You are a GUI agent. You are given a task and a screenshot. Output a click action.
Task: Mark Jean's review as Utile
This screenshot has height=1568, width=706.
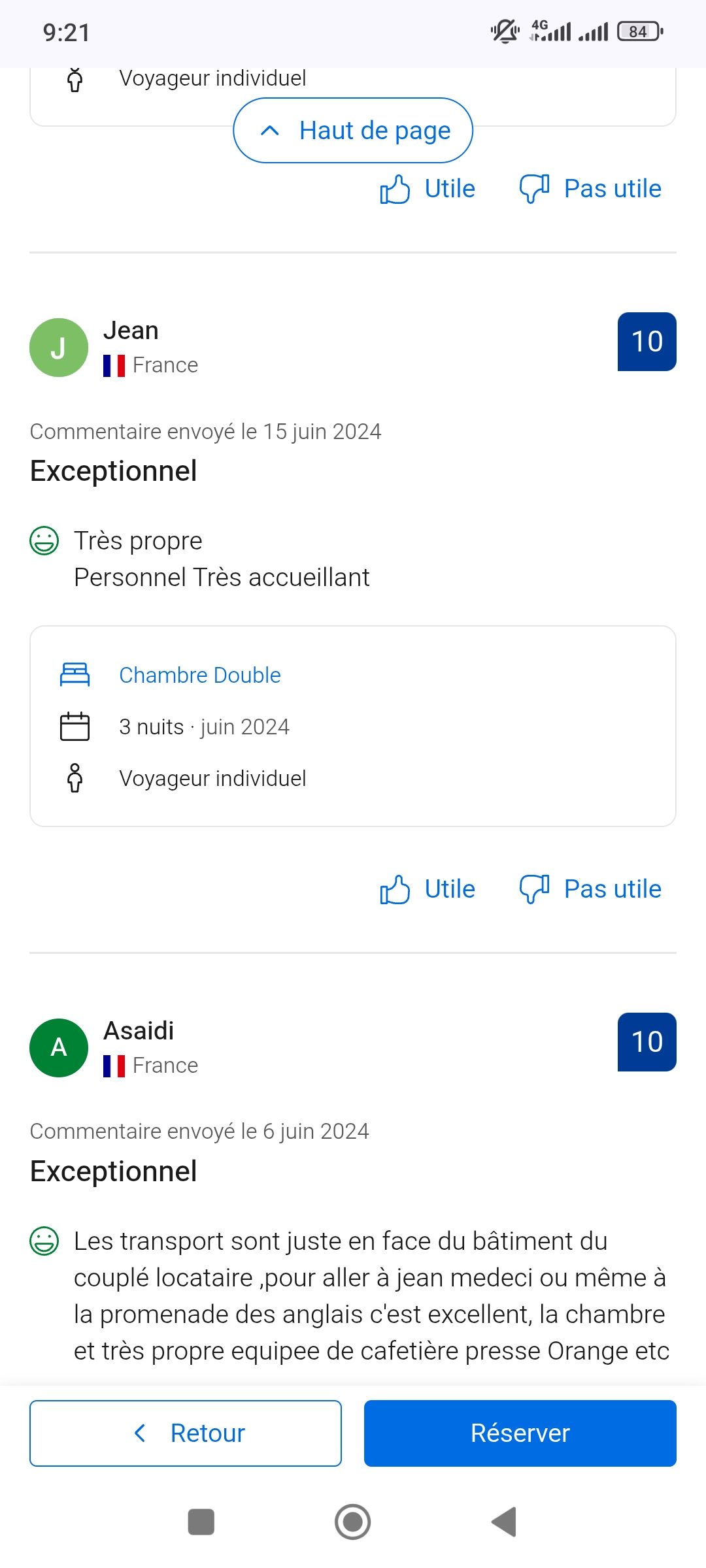(x=450, y=889)
